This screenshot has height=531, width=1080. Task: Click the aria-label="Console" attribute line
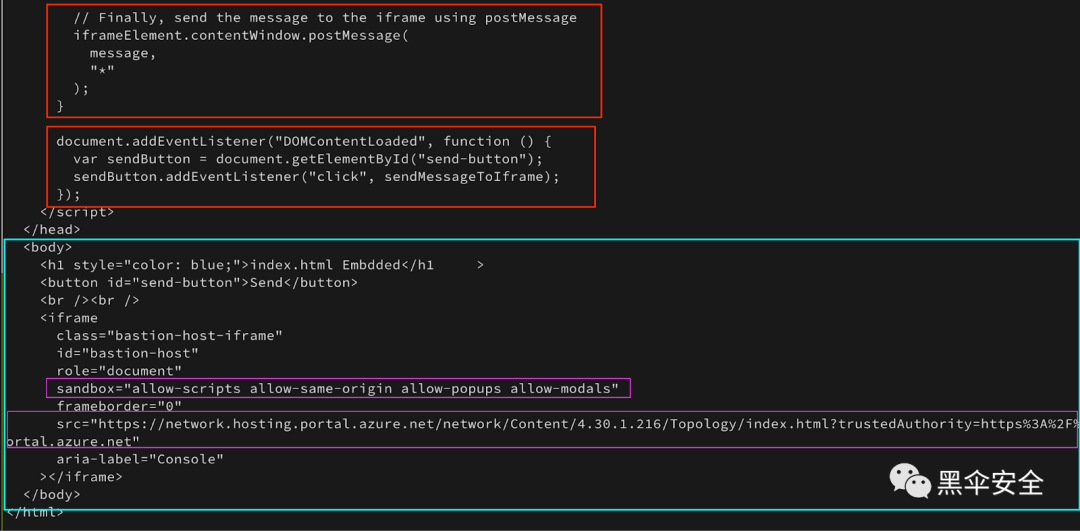pyautogui.click(x=140, y=459)
